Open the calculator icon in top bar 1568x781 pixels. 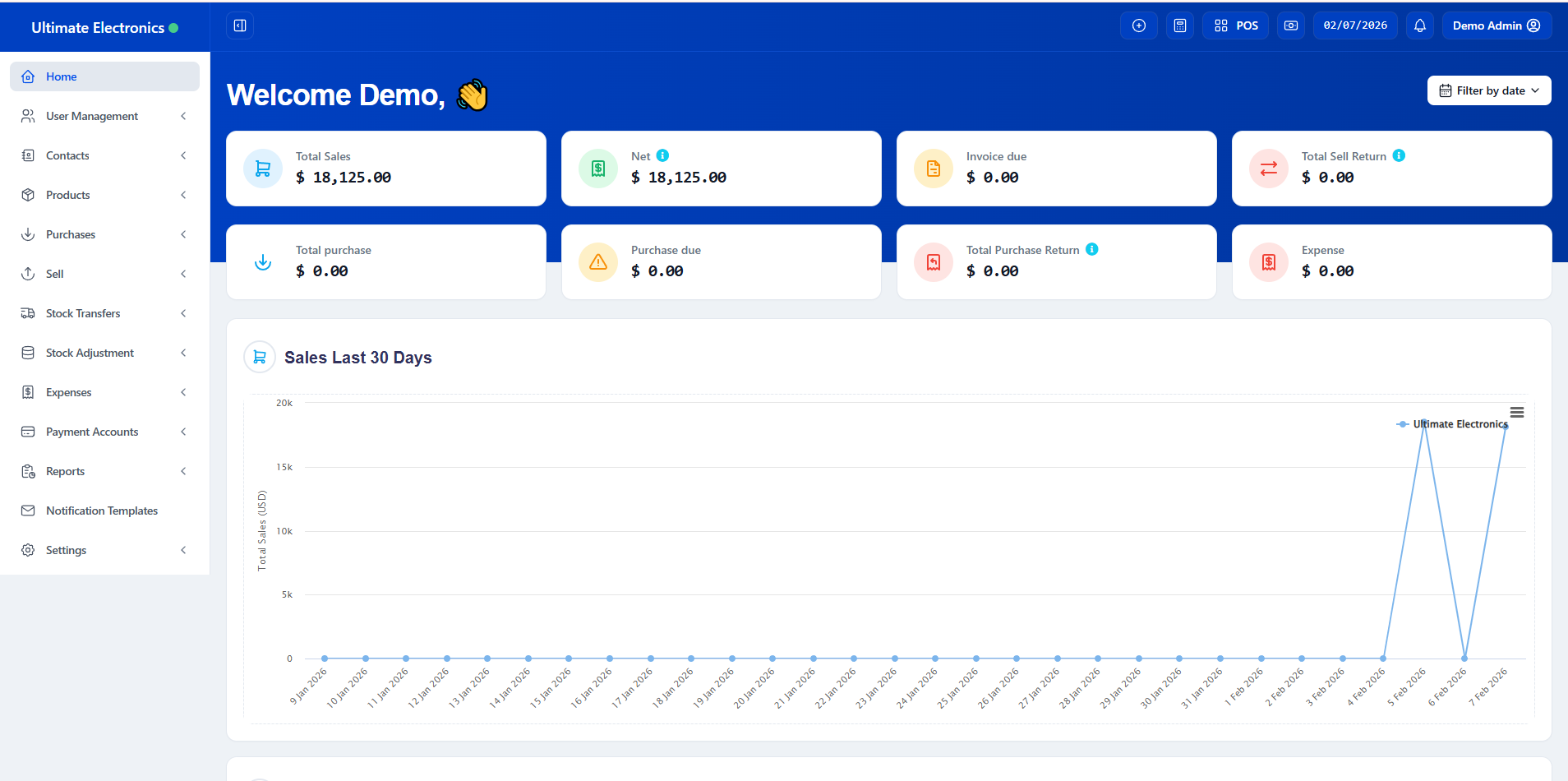(x=1179, y=25)
